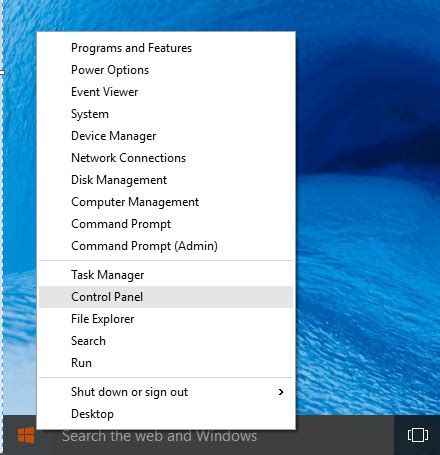Image resolution: width=440 pixels, height=455 pixels.
Task: Choose Network Connections
Action: click(166, 158)
